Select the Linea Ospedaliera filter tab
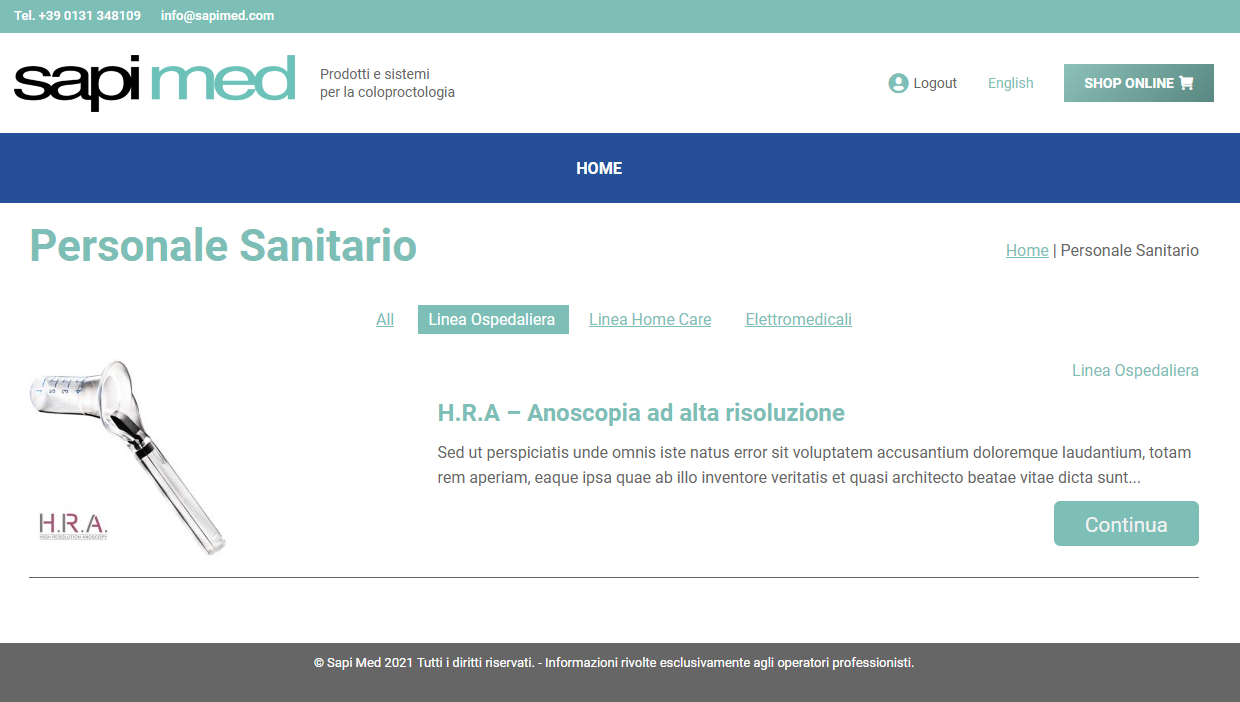 click(493, 320)
